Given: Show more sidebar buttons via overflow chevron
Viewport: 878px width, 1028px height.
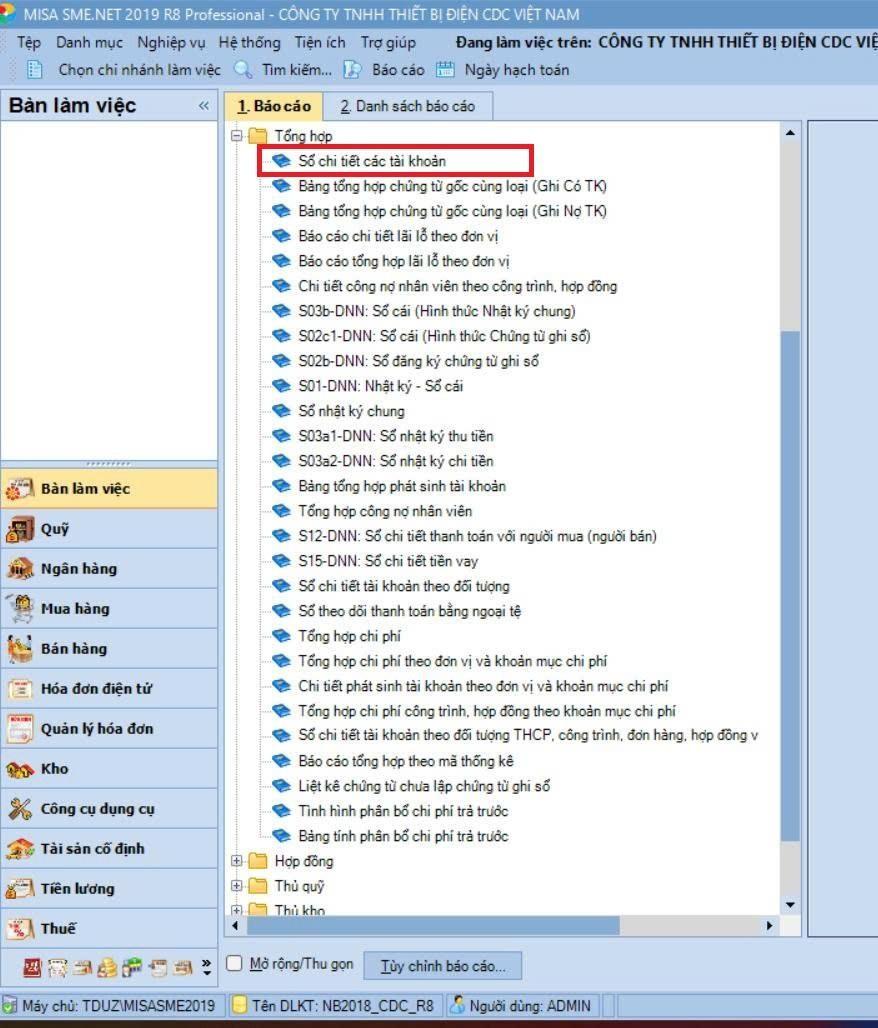Looking at the screenshot, I should 207,967.
